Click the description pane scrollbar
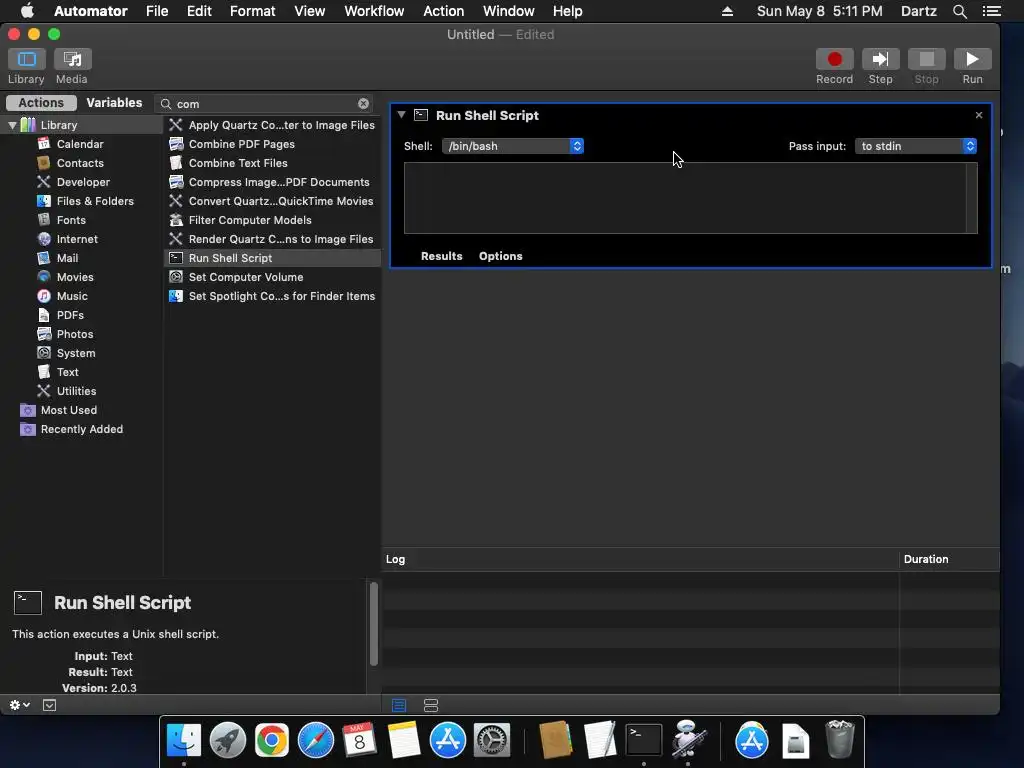1024x768 pixels. pos(374,624)
